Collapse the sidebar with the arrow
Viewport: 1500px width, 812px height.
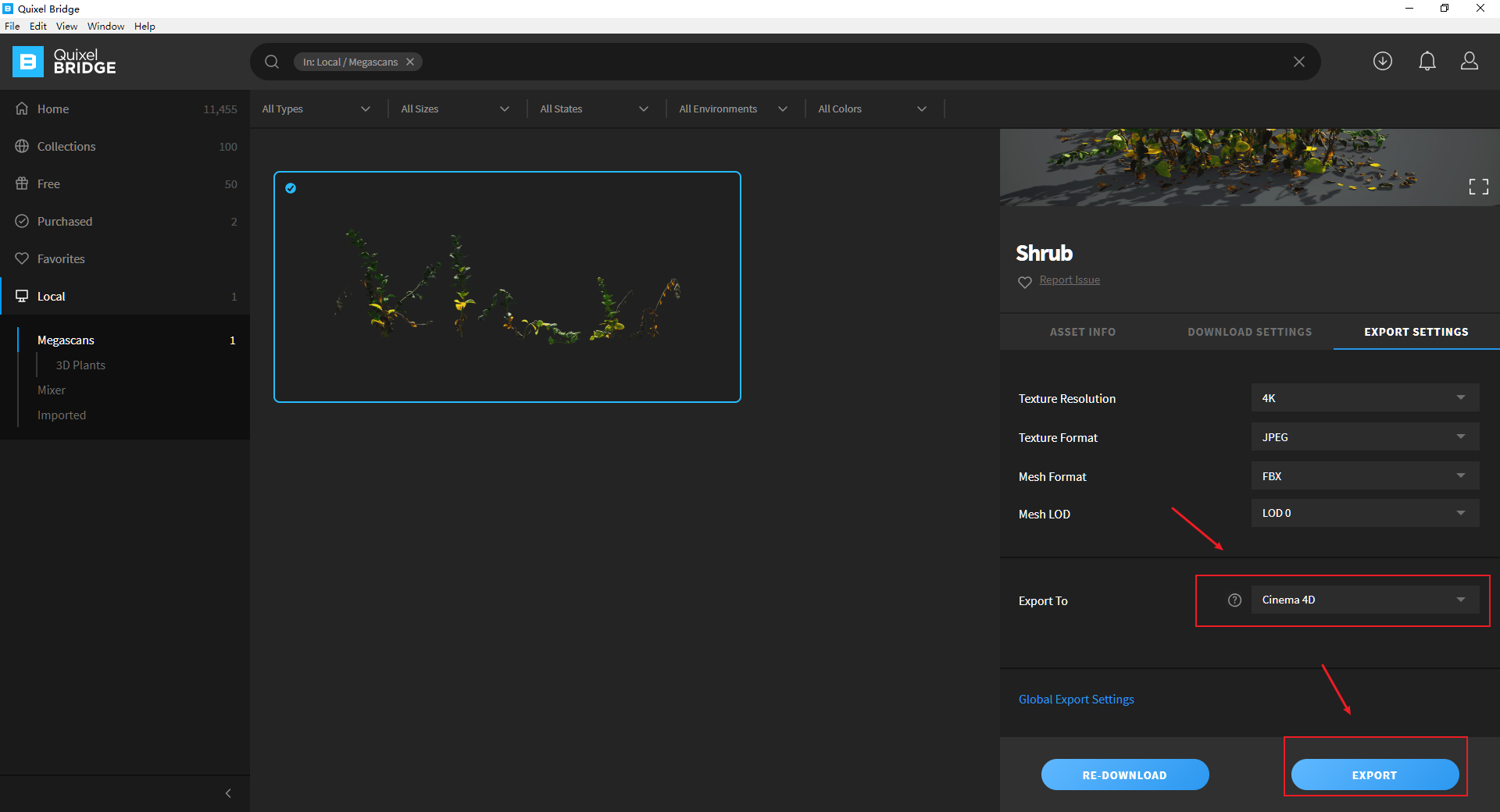[228, 793]
